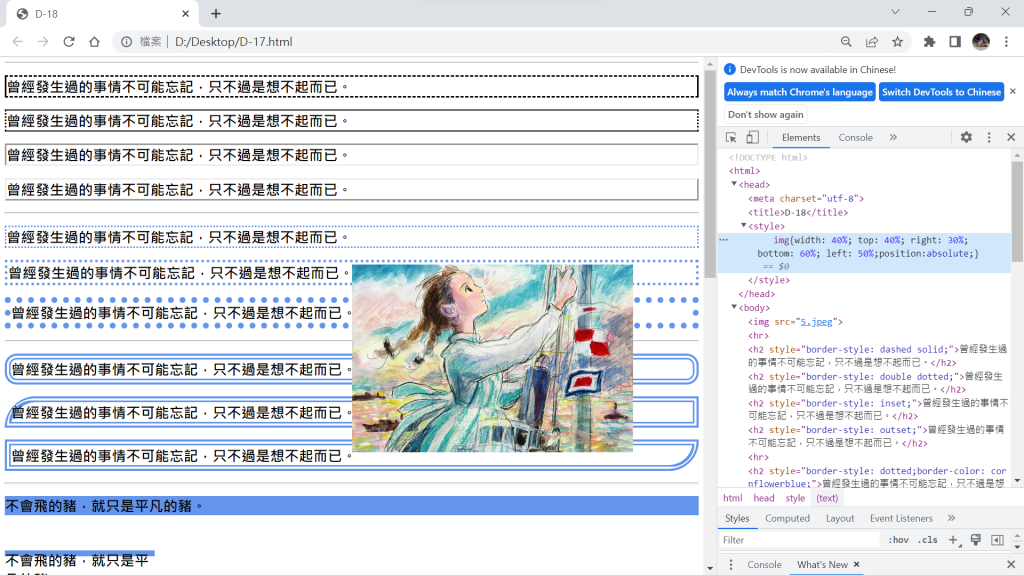Open the Extensions puzzle icon
1024x576 pixels.
[929, 42]
